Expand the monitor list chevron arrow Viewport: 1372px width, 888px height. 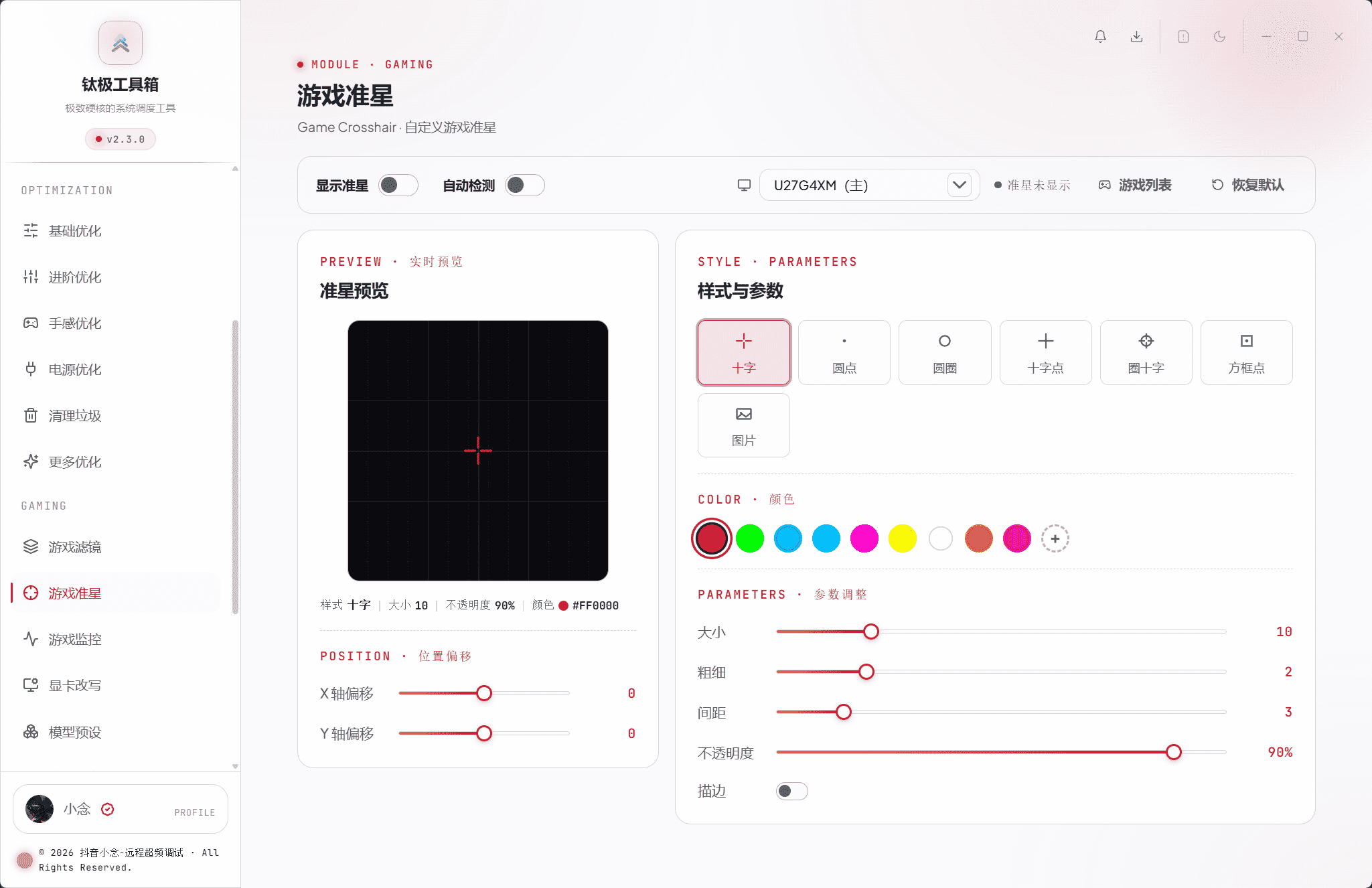(x=960, y=185)
